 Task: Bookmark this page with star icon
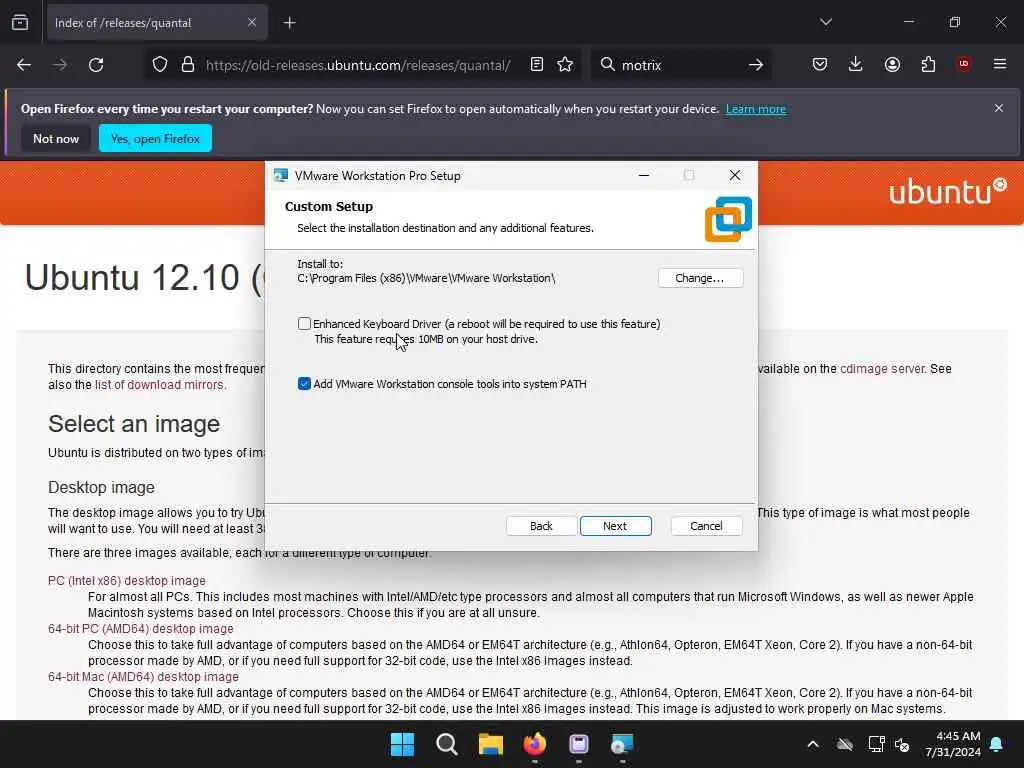point(565,64)
